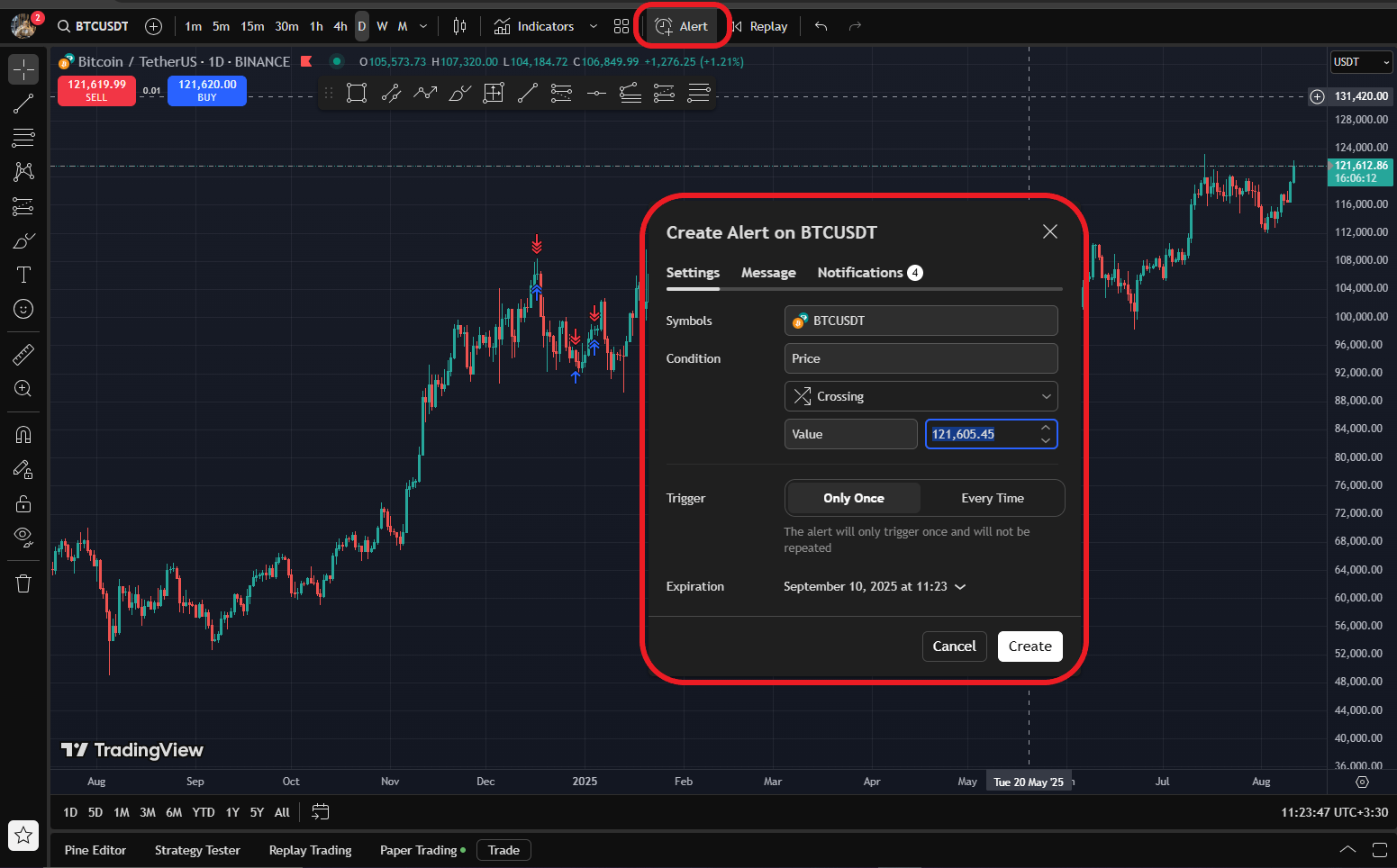Select the parallel channel tool in floating toolbar
The width and height of the screenshot is (1397, 868).
point(391,93)
